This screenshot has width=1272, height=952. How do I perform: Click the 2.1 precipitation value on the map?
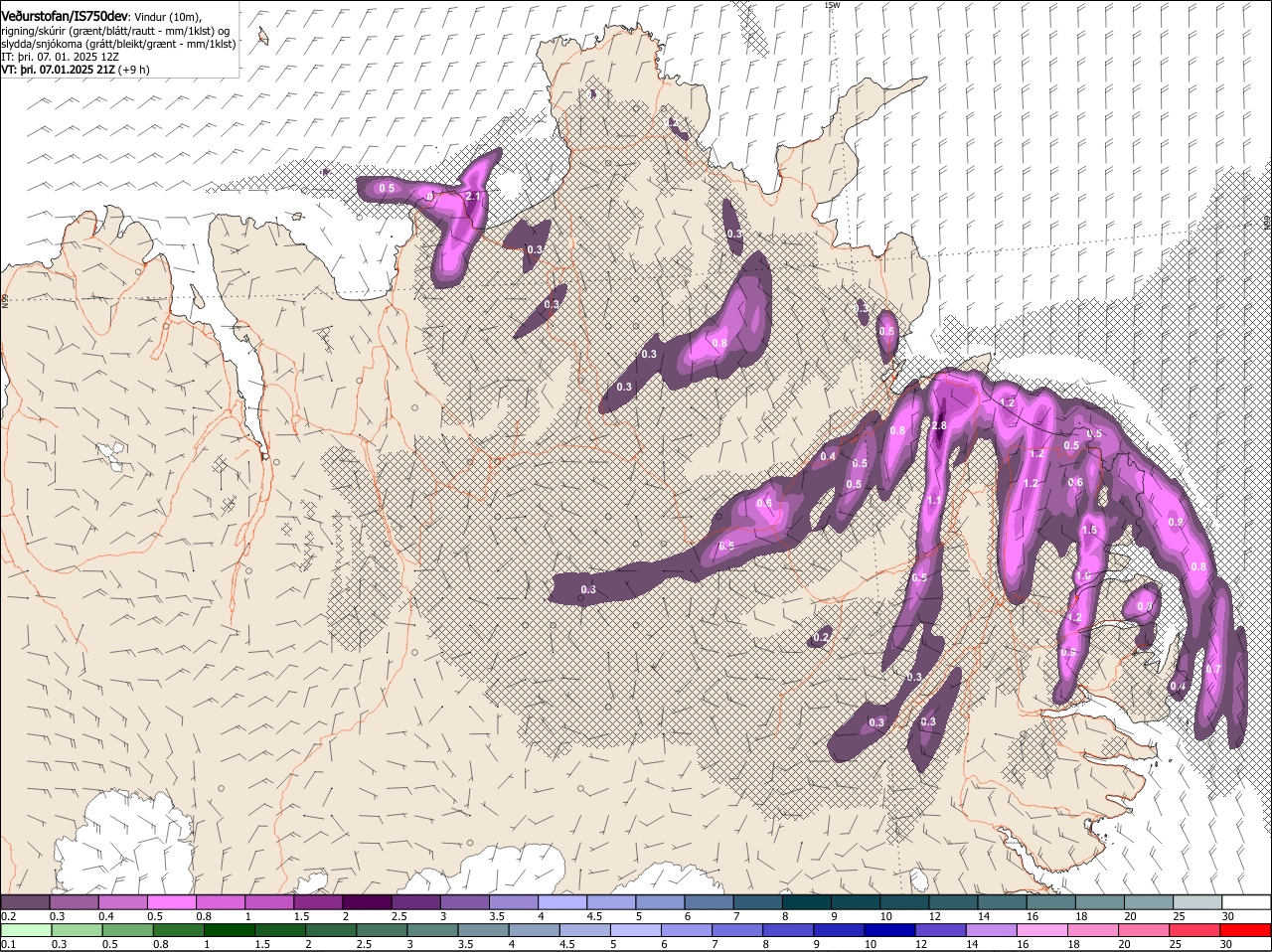coord(473,197)
